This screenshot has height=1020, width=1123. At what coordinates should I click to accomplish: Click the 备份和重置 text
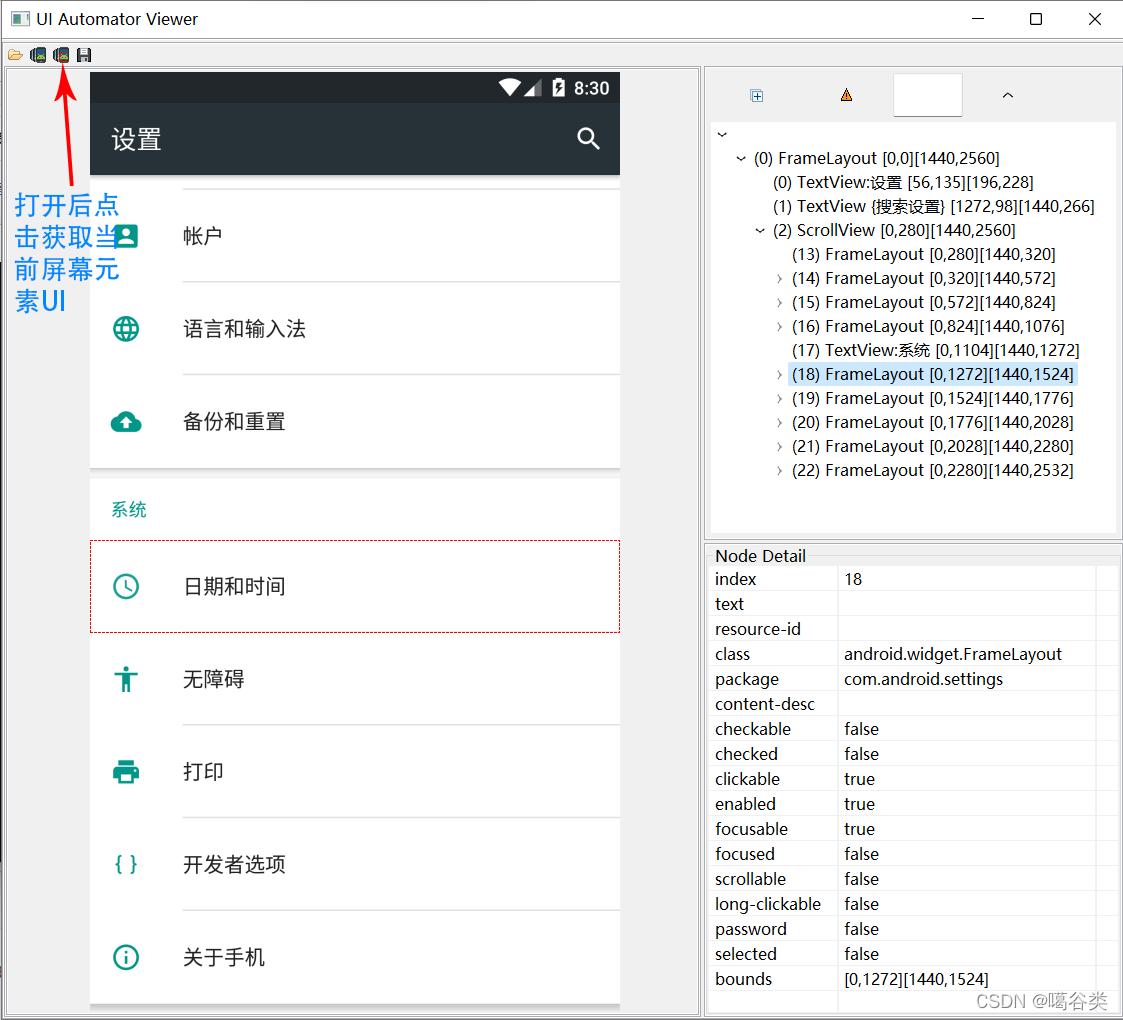pyautogui.click(x=234, y=422)
